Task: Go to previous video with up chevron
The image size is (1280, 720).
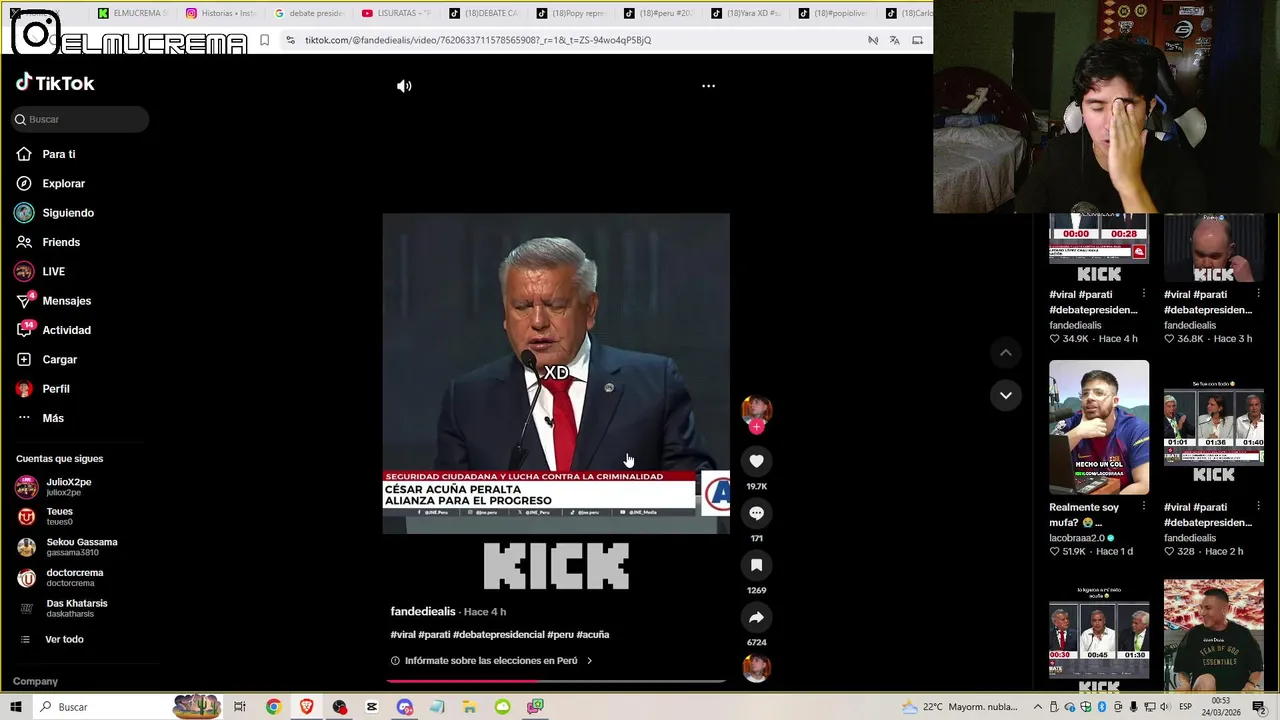Action: point(1006,353)
